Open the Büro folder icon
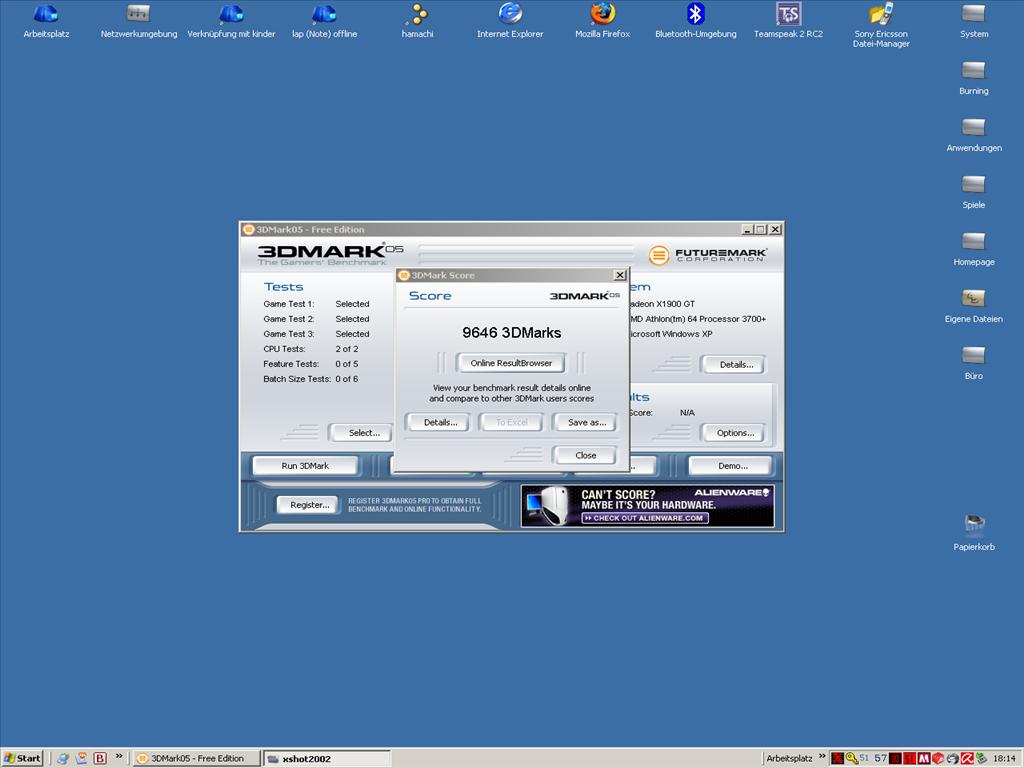The height and width of the screenshot is (768, 1024). click(974, 362)
